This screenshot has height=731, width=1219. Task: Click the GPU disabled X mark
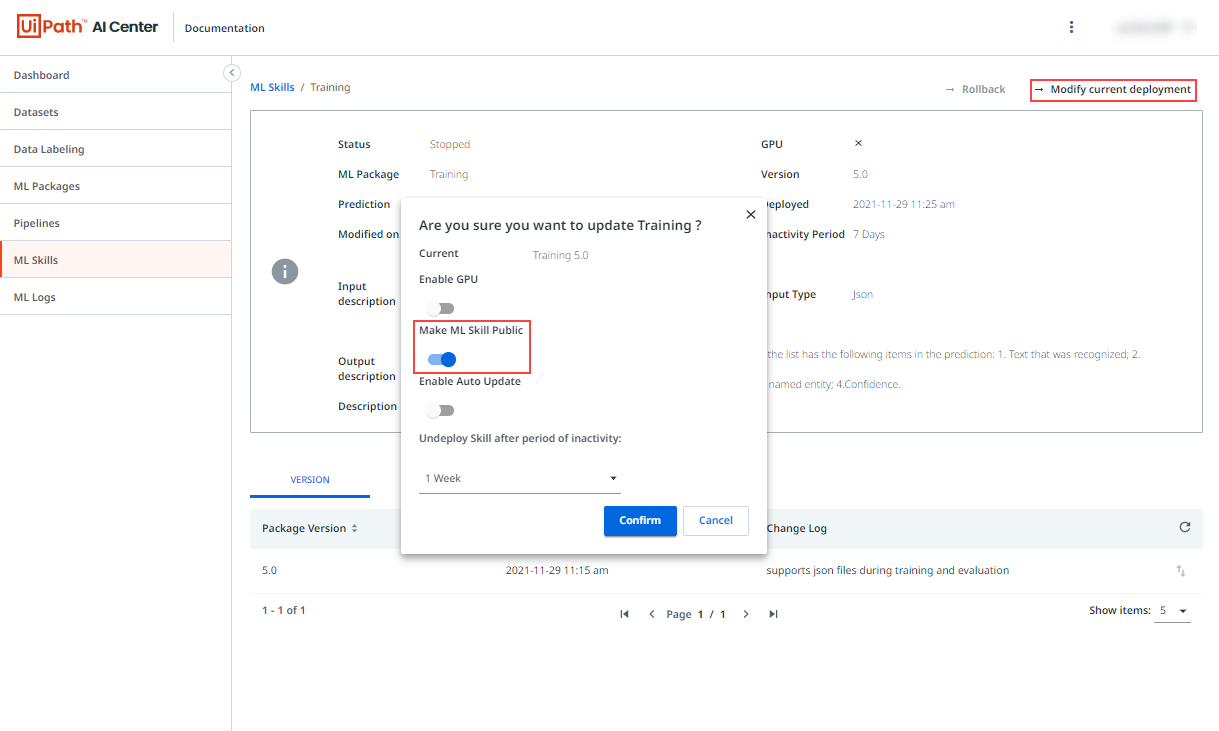[858, 144]
